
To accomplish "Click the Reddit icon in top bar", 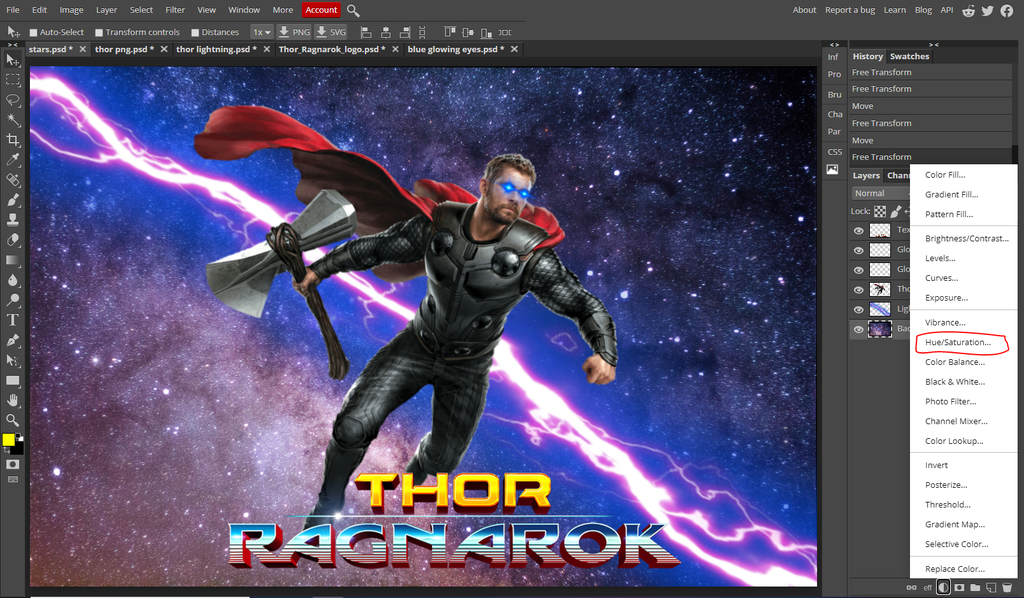I will tap(968, 11).
